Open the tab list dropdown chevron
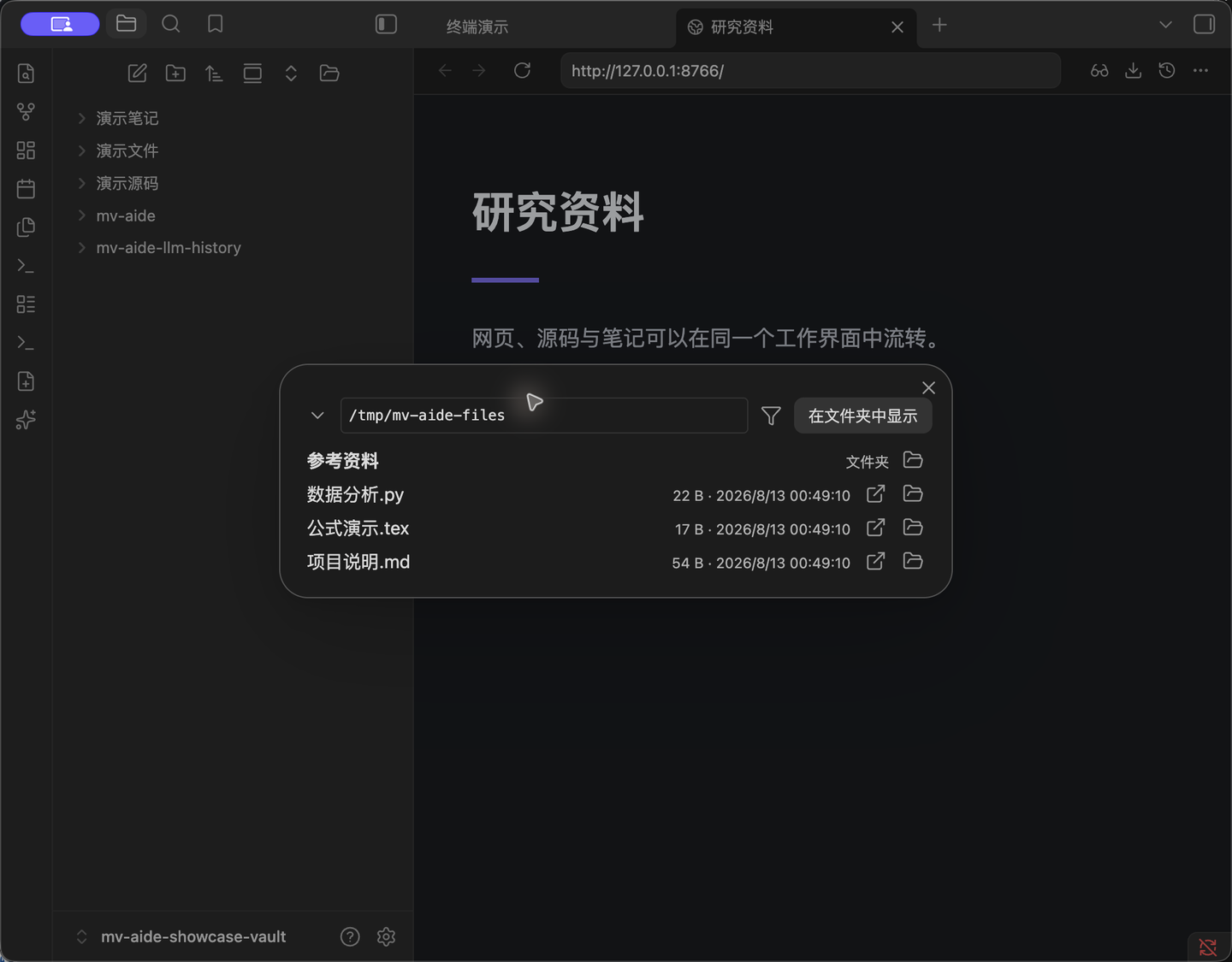 [x=1165, y=25]
